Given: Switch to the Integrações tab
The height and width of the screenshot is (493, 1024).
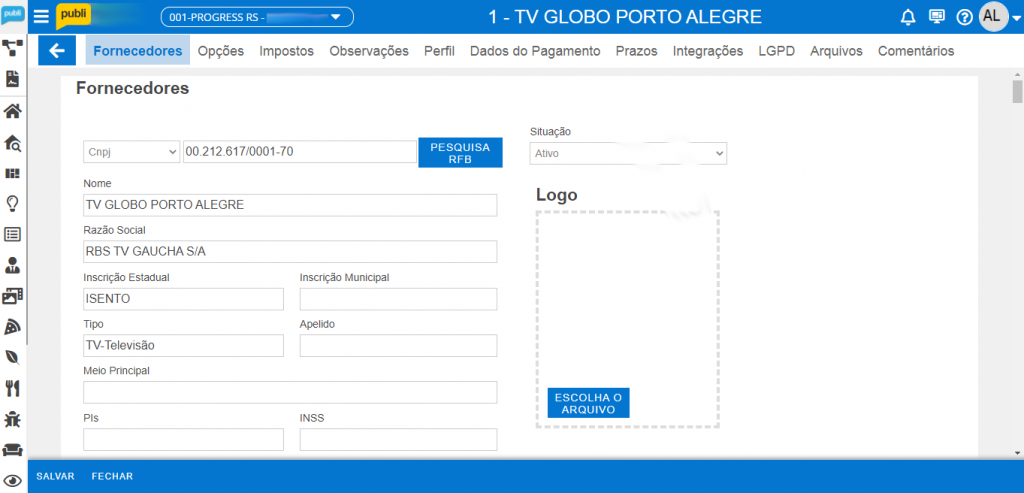Looking at the screenshot, I should point(708,51).
